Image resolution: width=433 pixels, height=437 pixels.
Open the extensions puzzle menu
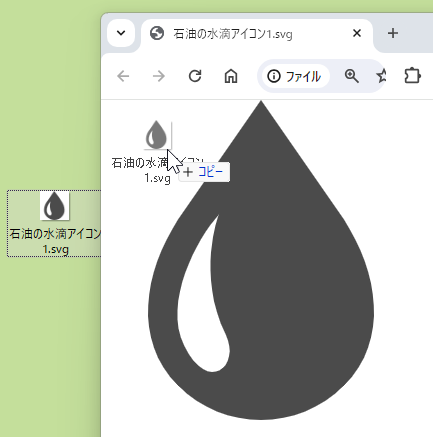(412, 76)
